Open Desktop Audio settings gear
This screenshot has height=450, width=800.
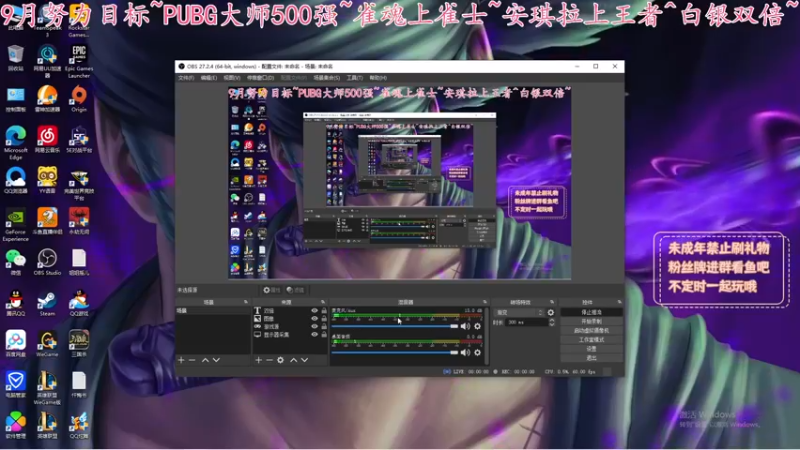pos(478,353)
